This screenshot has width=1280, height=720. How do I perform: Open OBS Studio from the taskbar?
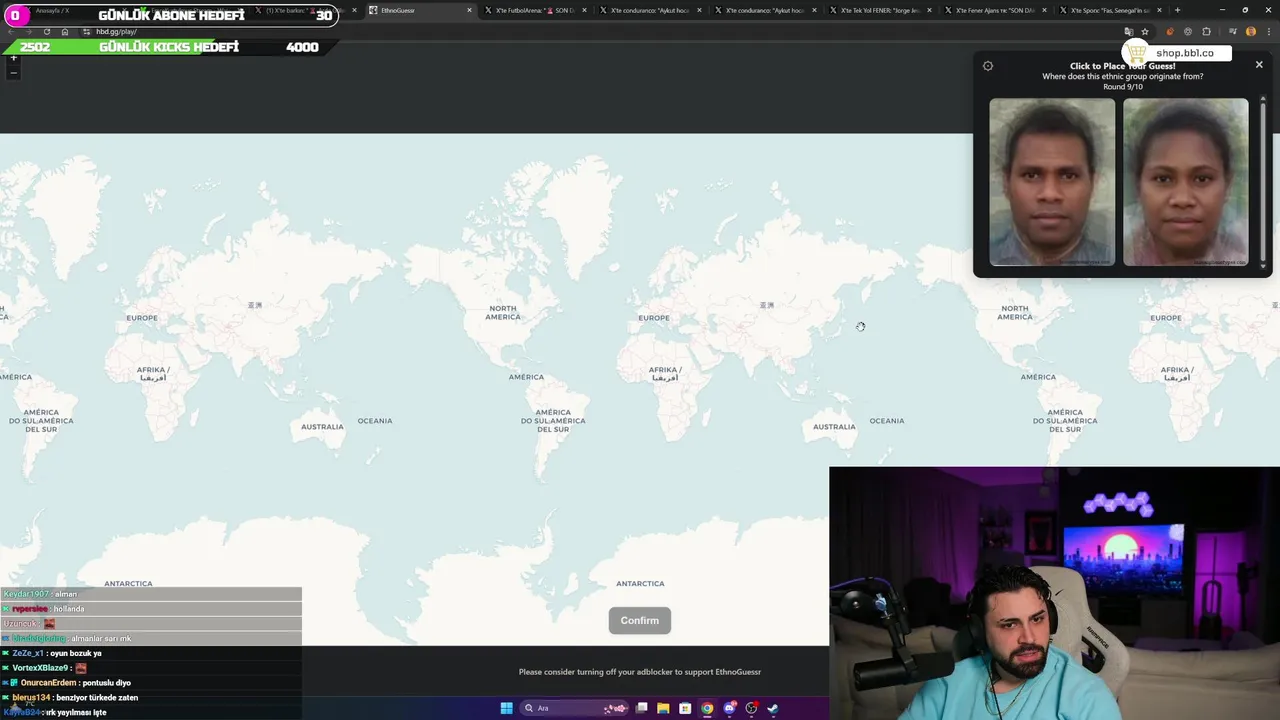(x=752, y=708)
